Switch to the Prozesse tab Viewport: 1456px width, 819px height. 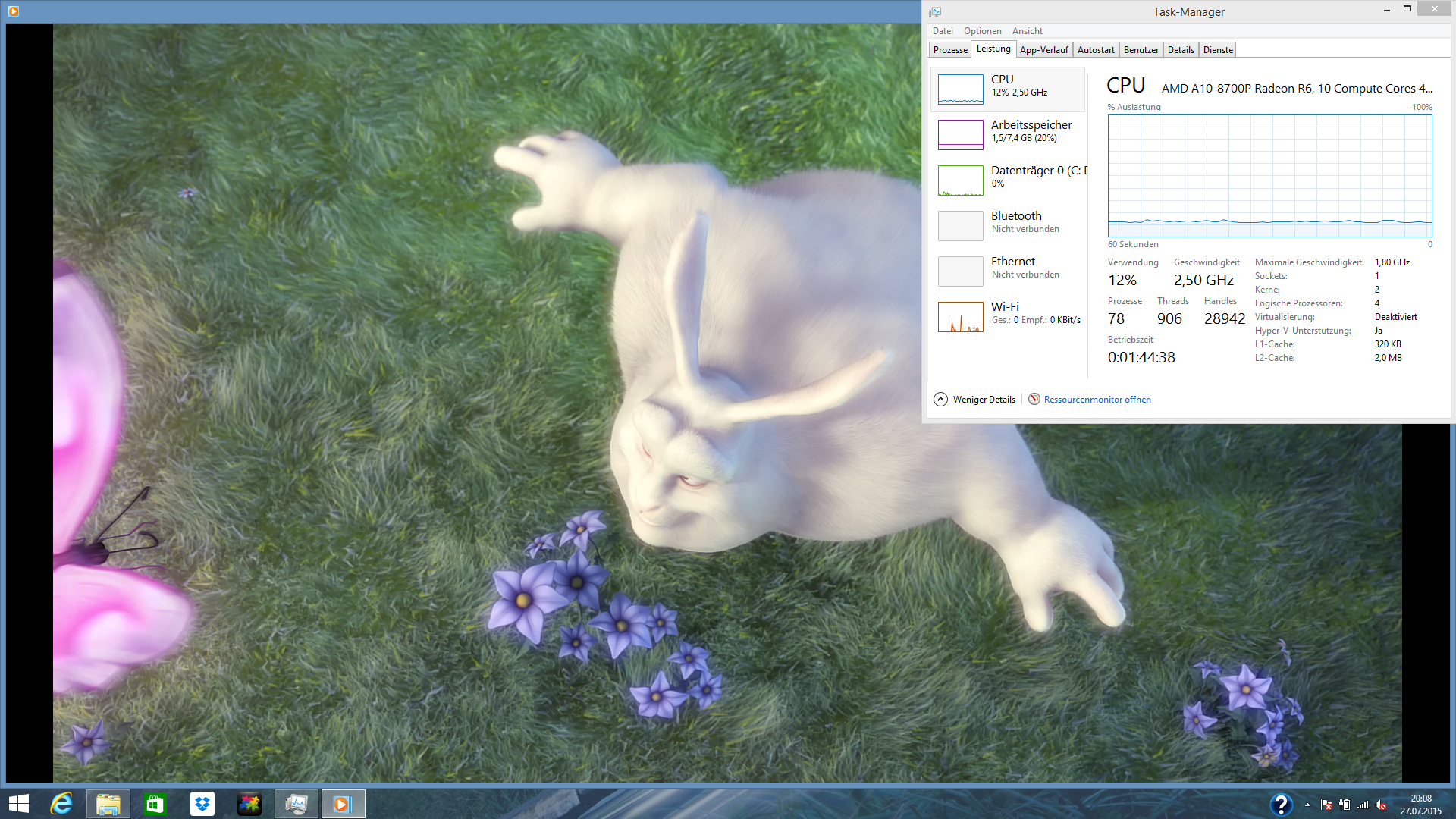pyautogui.click(x=949, y=50)
